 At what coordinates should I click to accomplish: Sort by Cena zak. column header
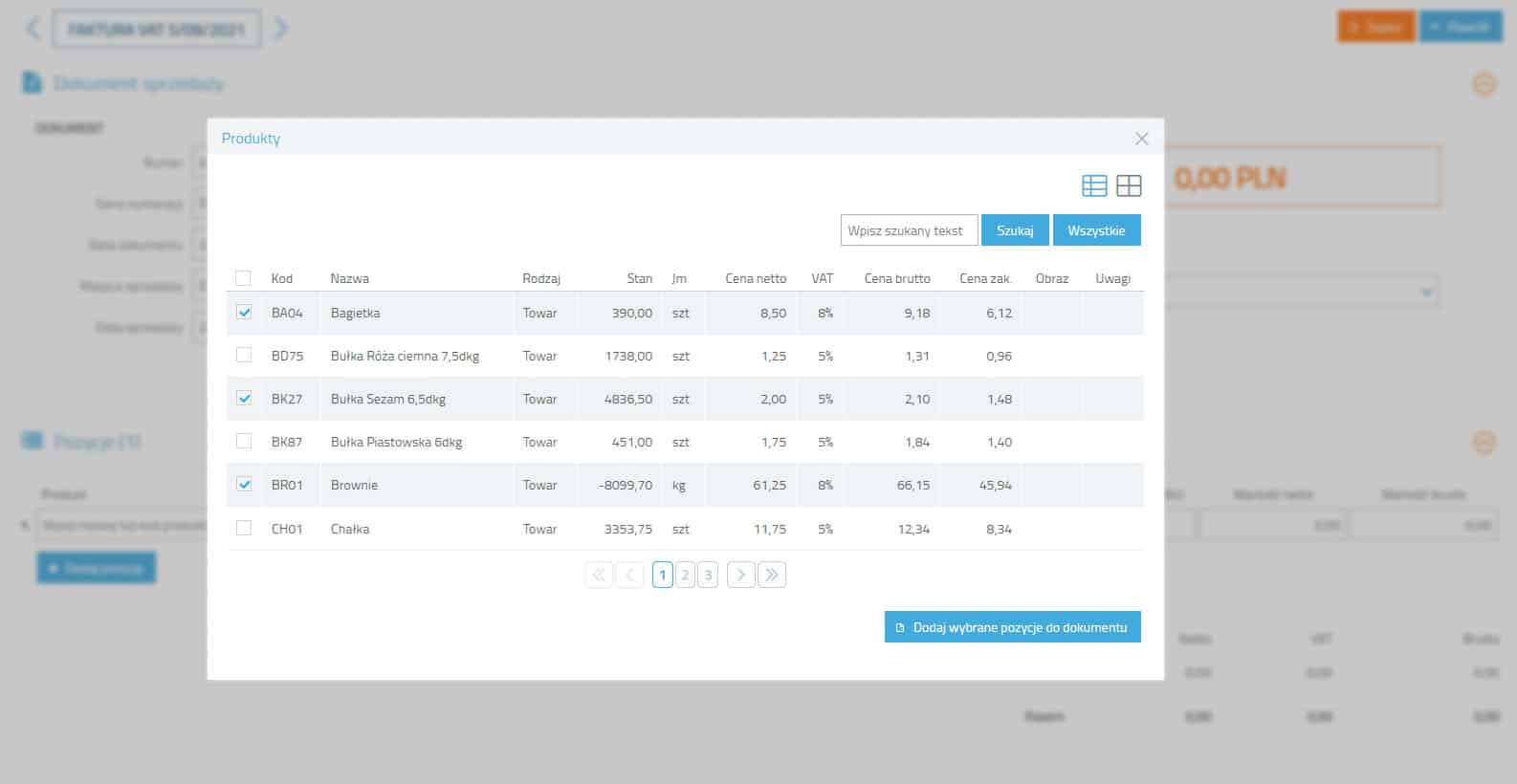tap(985, 278)
